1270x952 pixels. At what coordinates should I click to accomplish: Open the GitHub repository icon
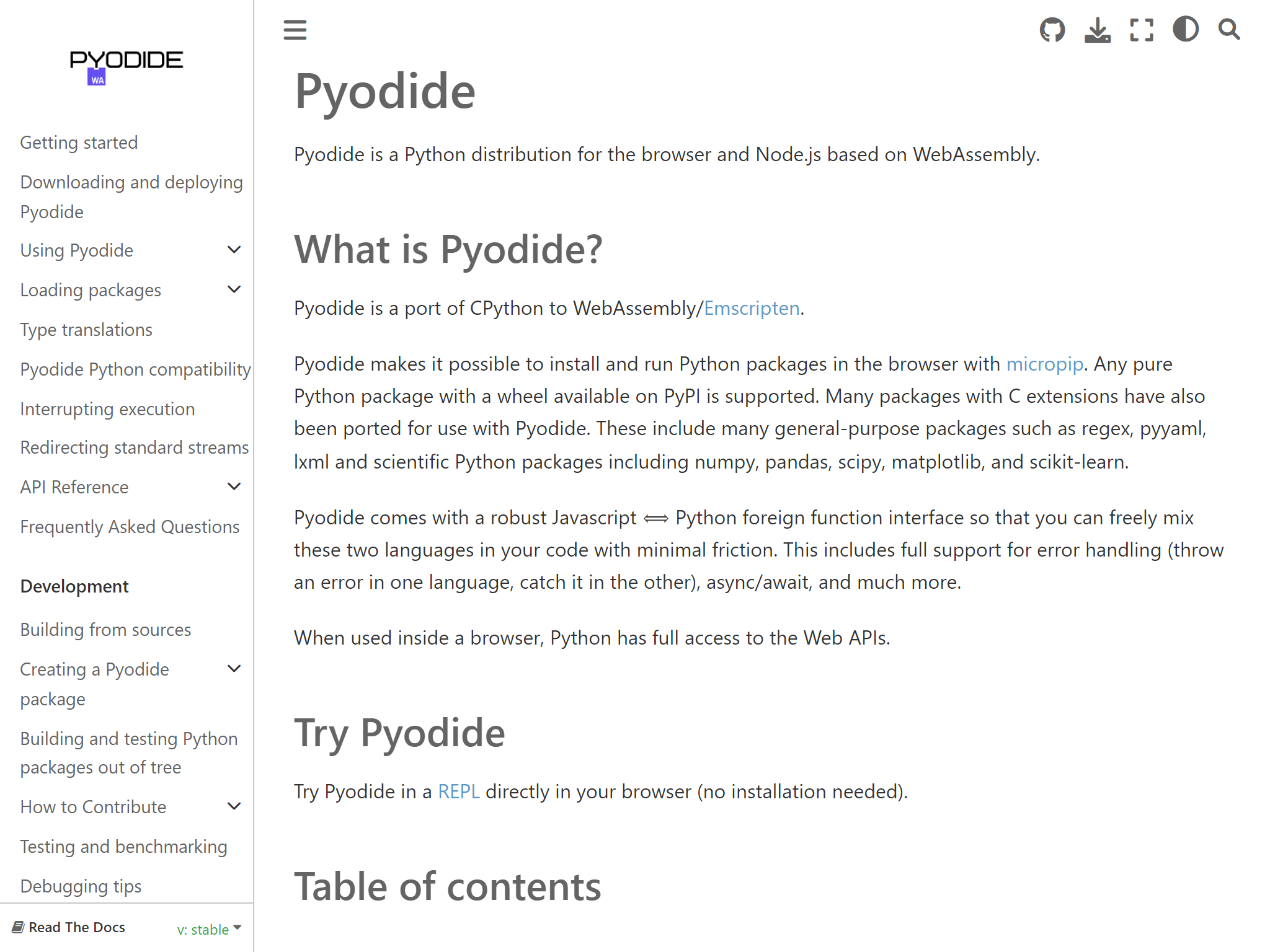1052,29
